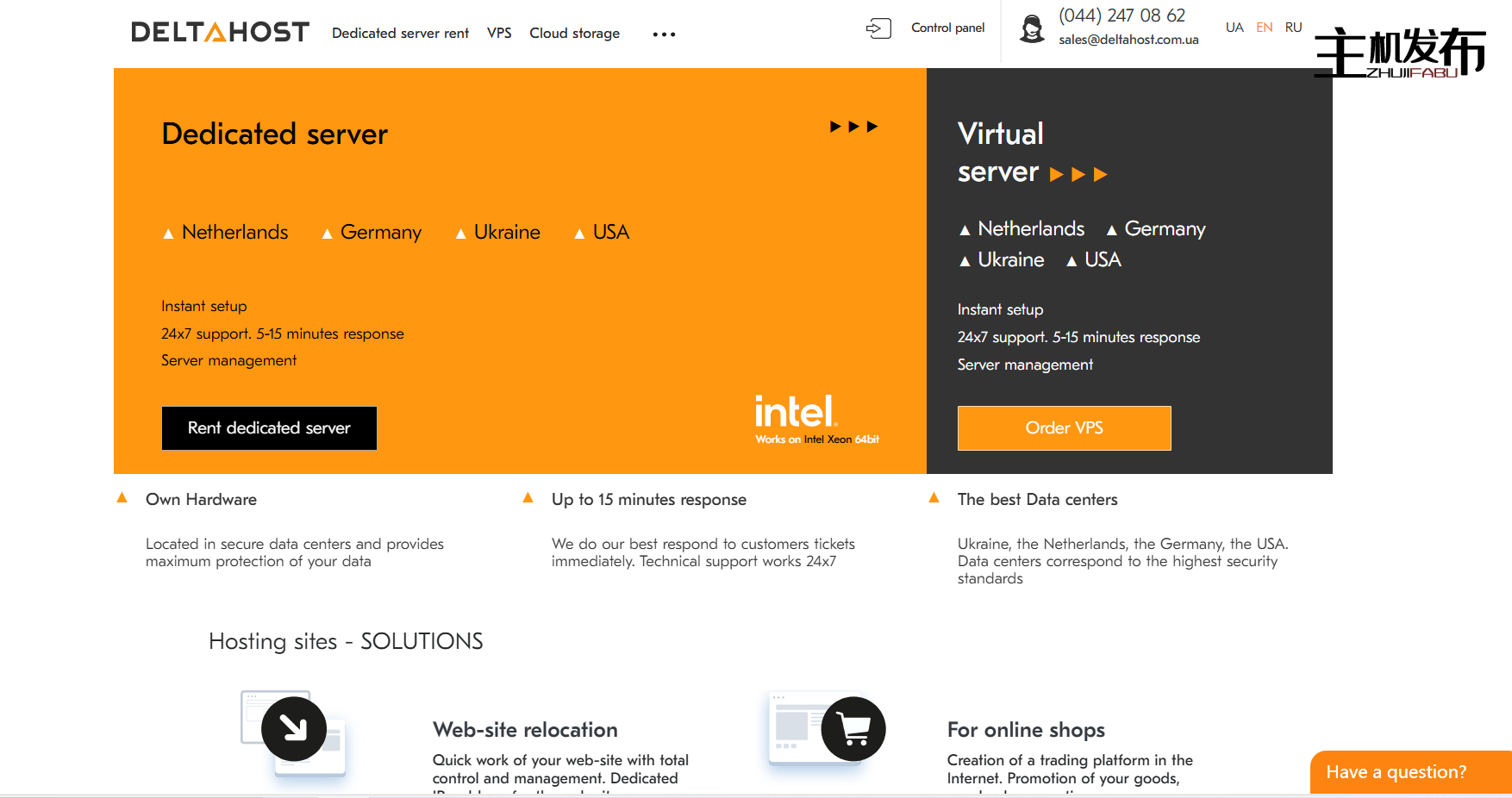Click the orange triple arrows beside Virtual server

tap(1078, 175)
